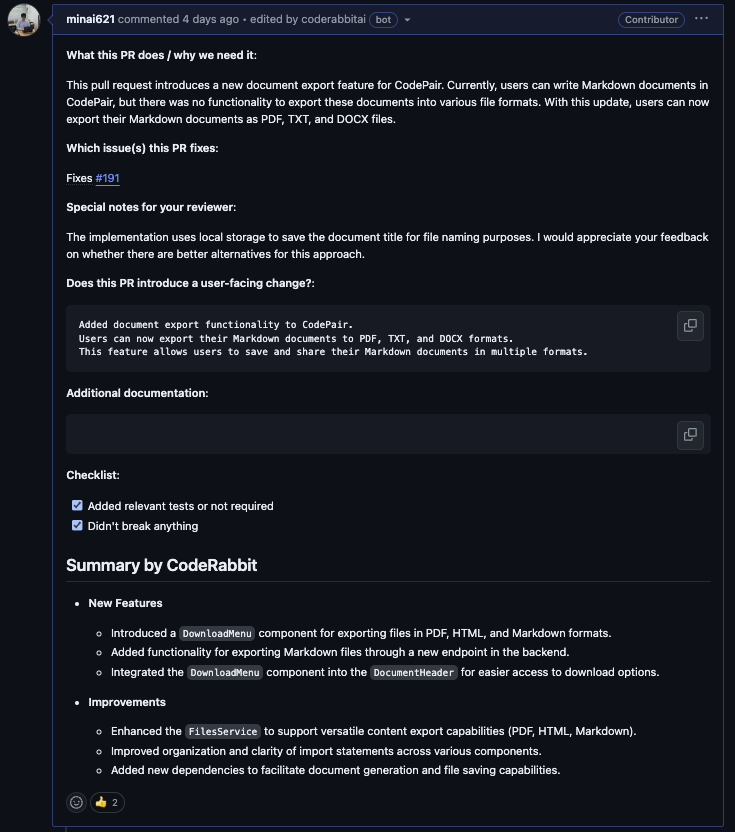Click the thumbs up reaction counter

coord(107,802)
